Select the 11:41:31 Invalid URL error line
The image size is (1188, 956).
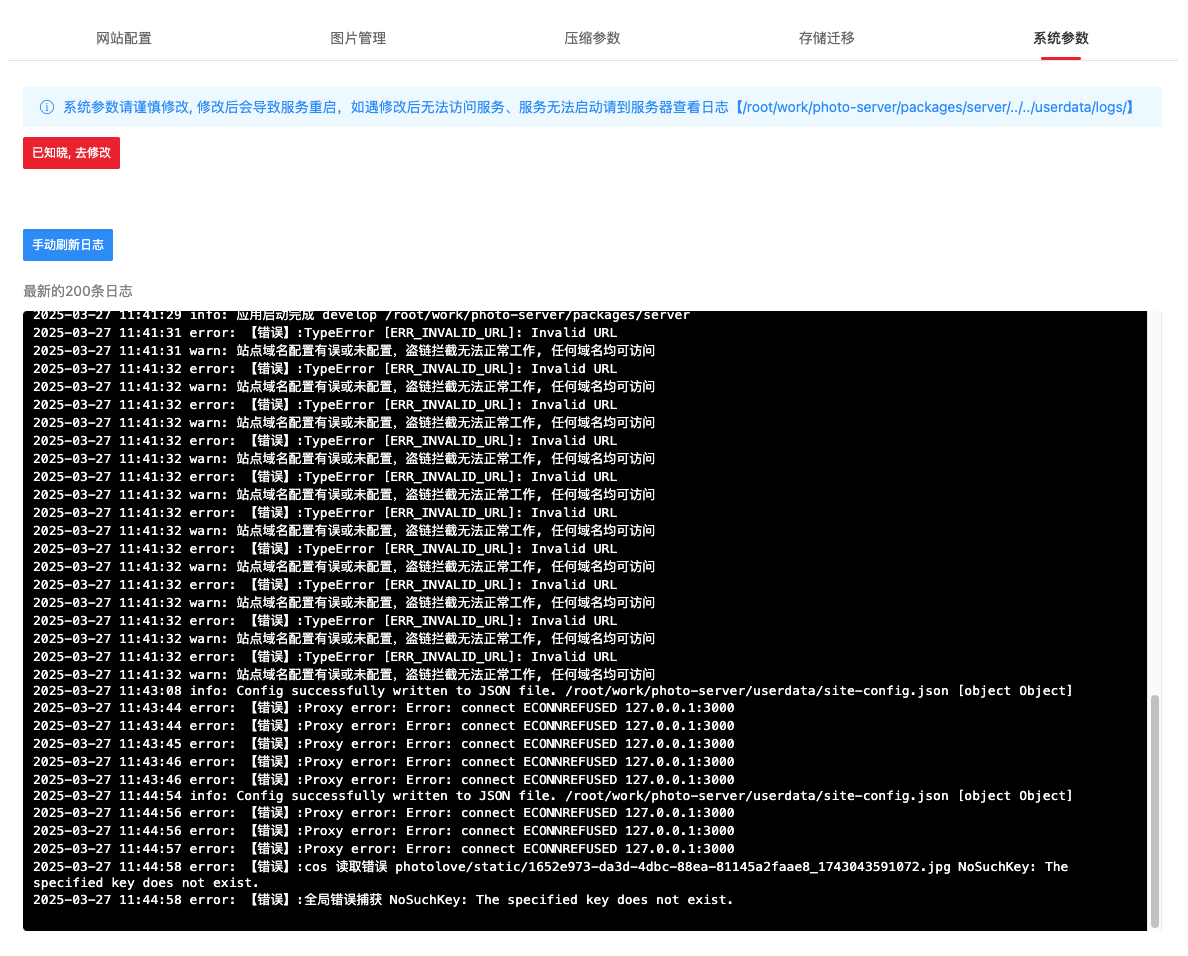point(325,333)
